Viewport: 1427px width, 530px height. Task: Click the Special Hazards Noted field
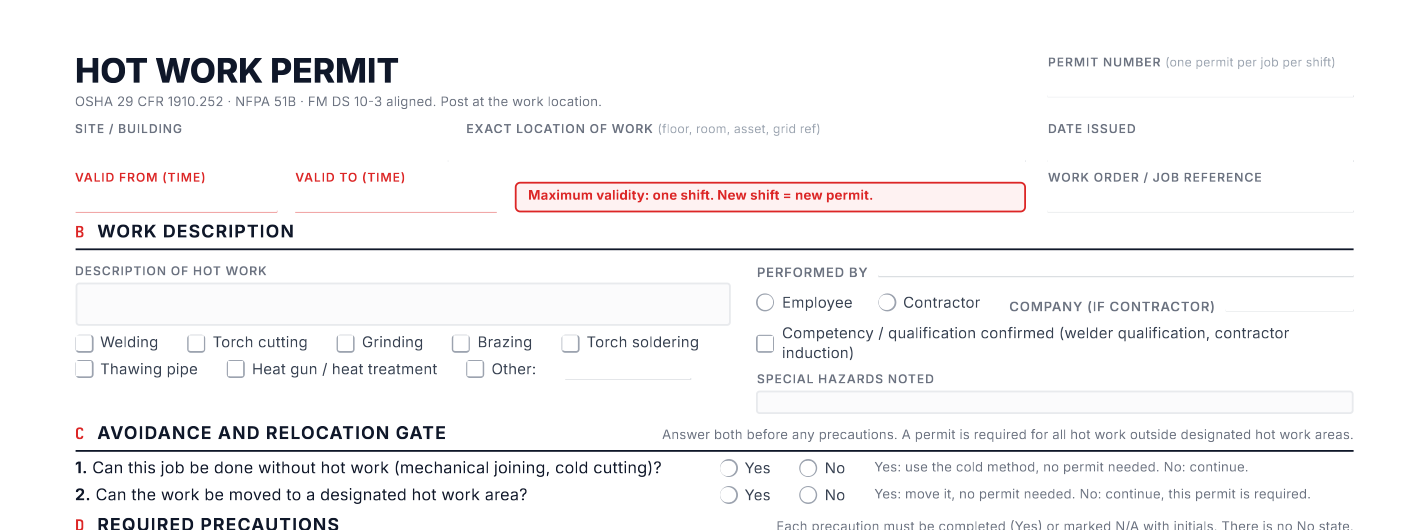(1055, 402)
